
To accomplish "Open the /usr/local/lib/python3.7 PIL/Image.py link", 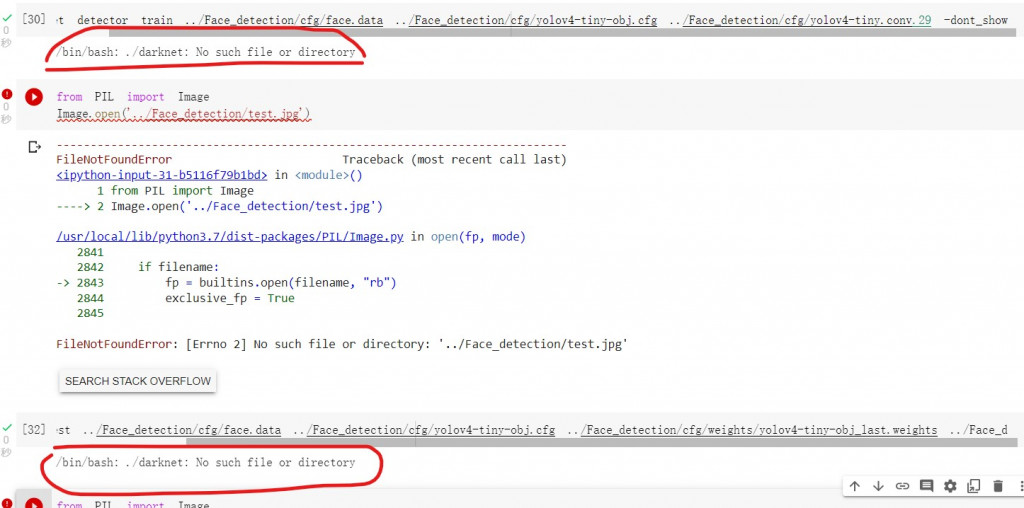I will [x=230, y=237].
